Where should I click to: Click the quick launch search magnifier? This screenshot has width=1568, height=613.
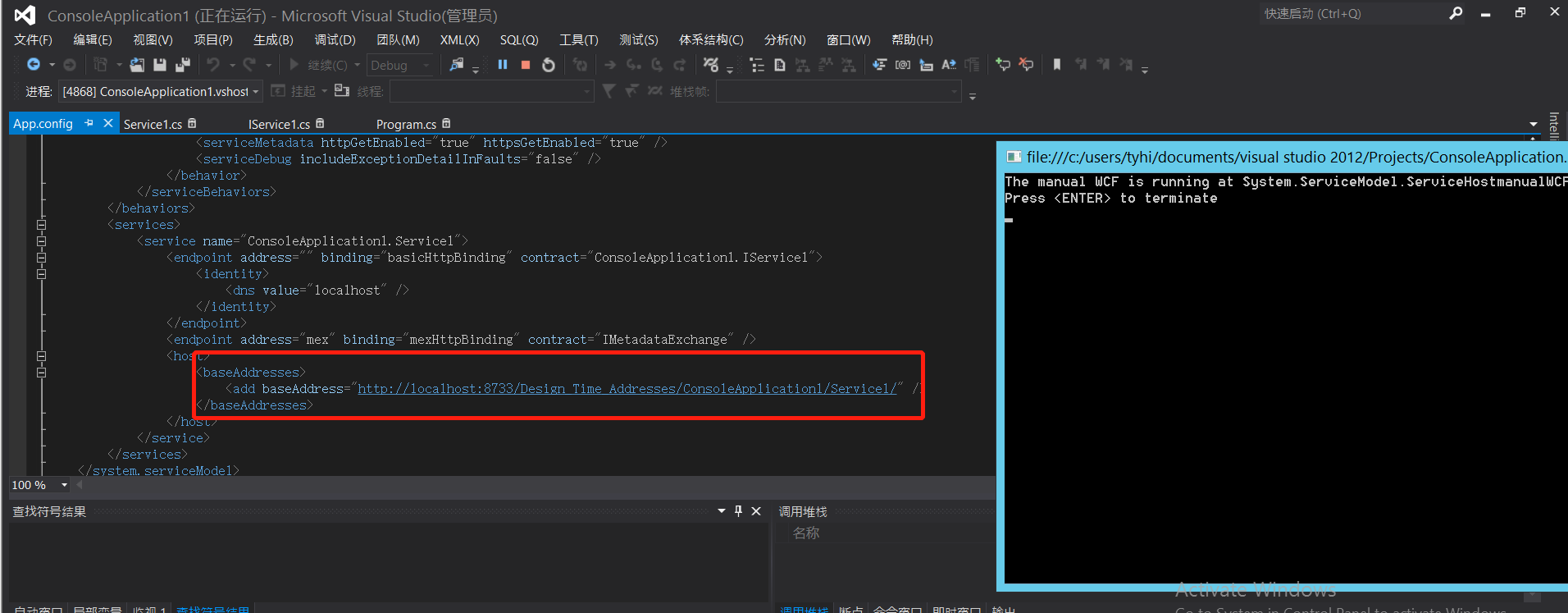(x=1456, y=13)
